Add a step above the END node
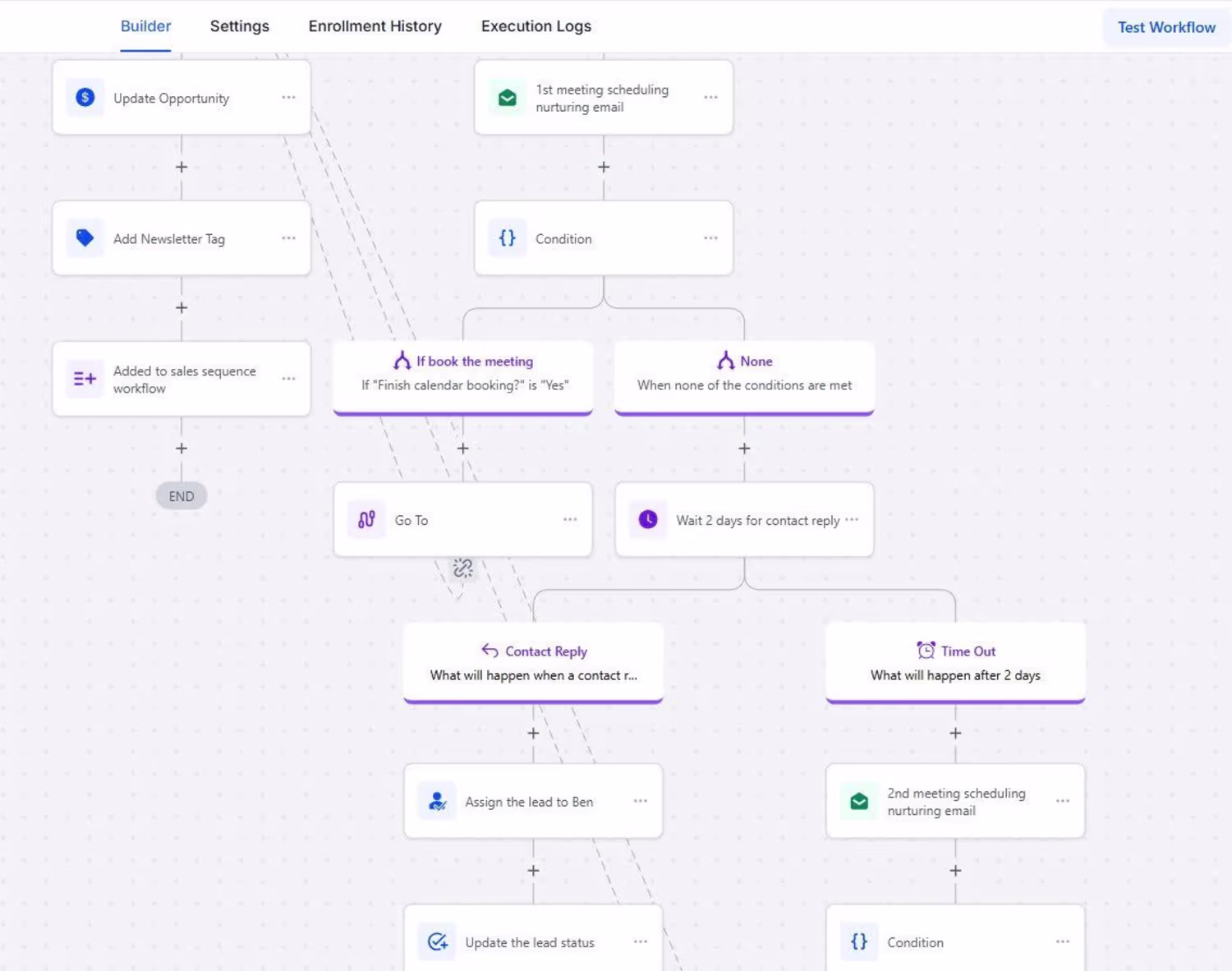The image size is (1232, 971). pyautogui.click(x=182, y=449)
